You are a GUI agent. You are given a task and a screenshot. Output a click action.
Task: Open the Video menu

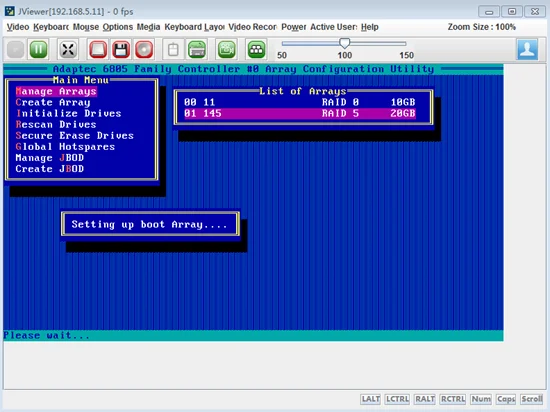pyautogui.click(x=18, y=27)
